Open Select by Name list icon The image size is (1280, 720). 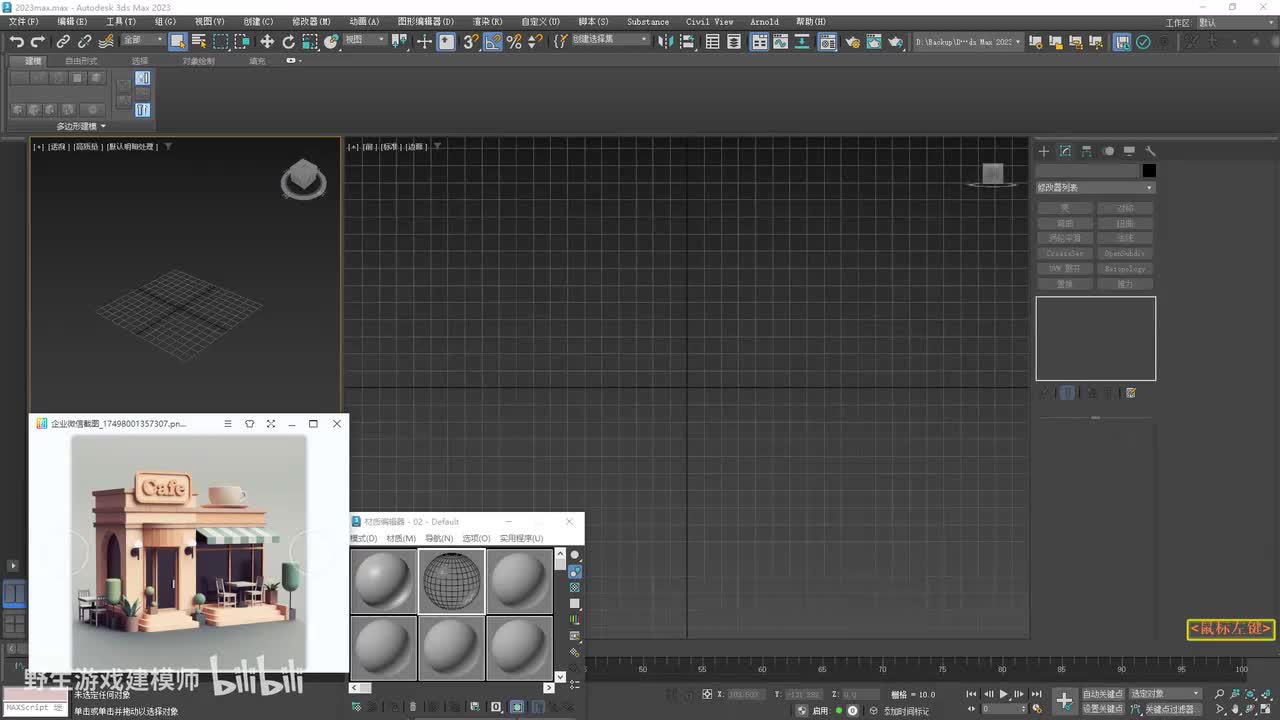[x=199, y=42]
